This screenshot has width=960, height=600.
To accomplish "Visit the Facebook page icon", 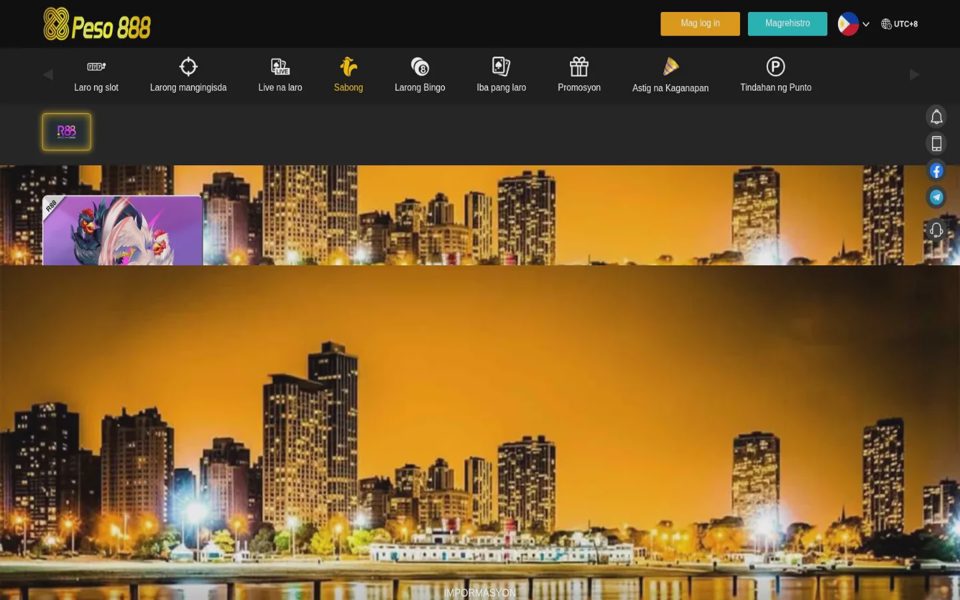I will 936,170.
